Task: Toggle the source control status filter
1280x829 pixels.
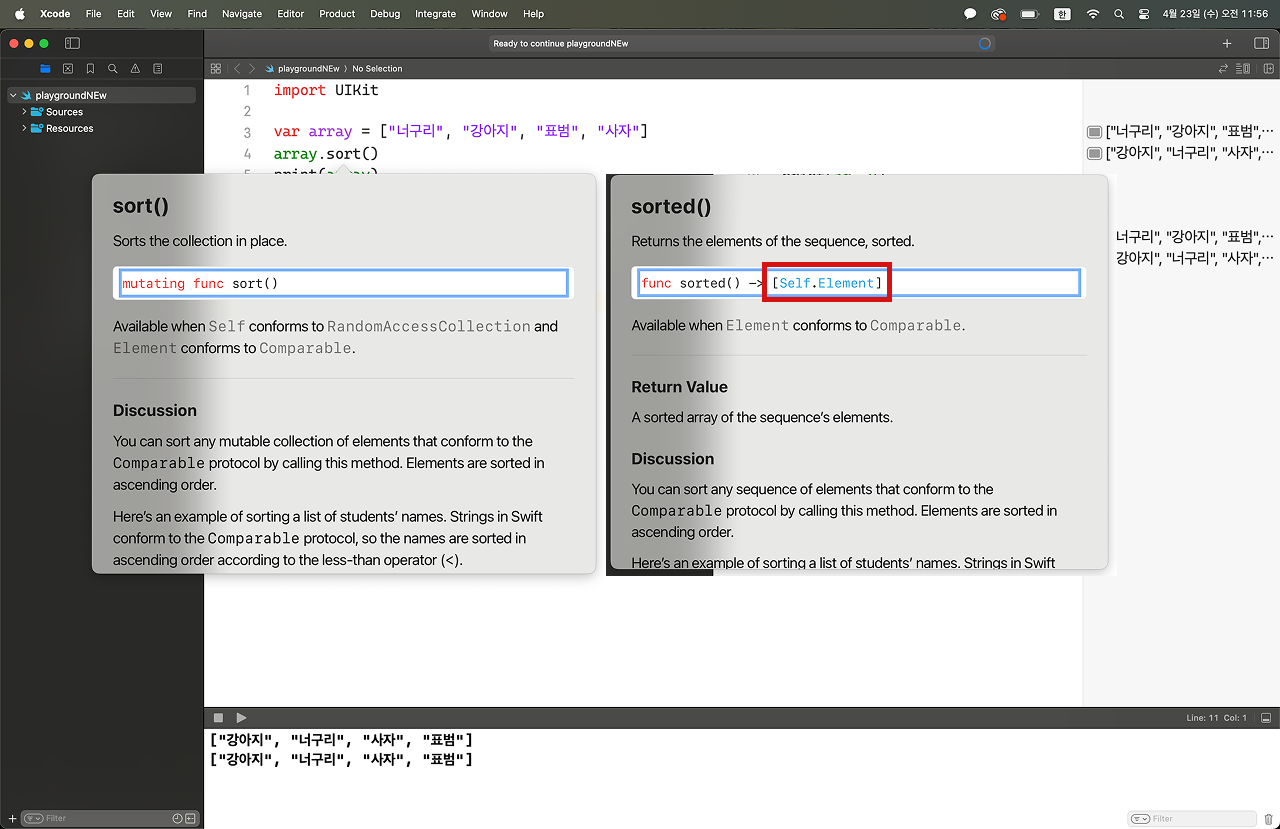Action: (189, 818)
